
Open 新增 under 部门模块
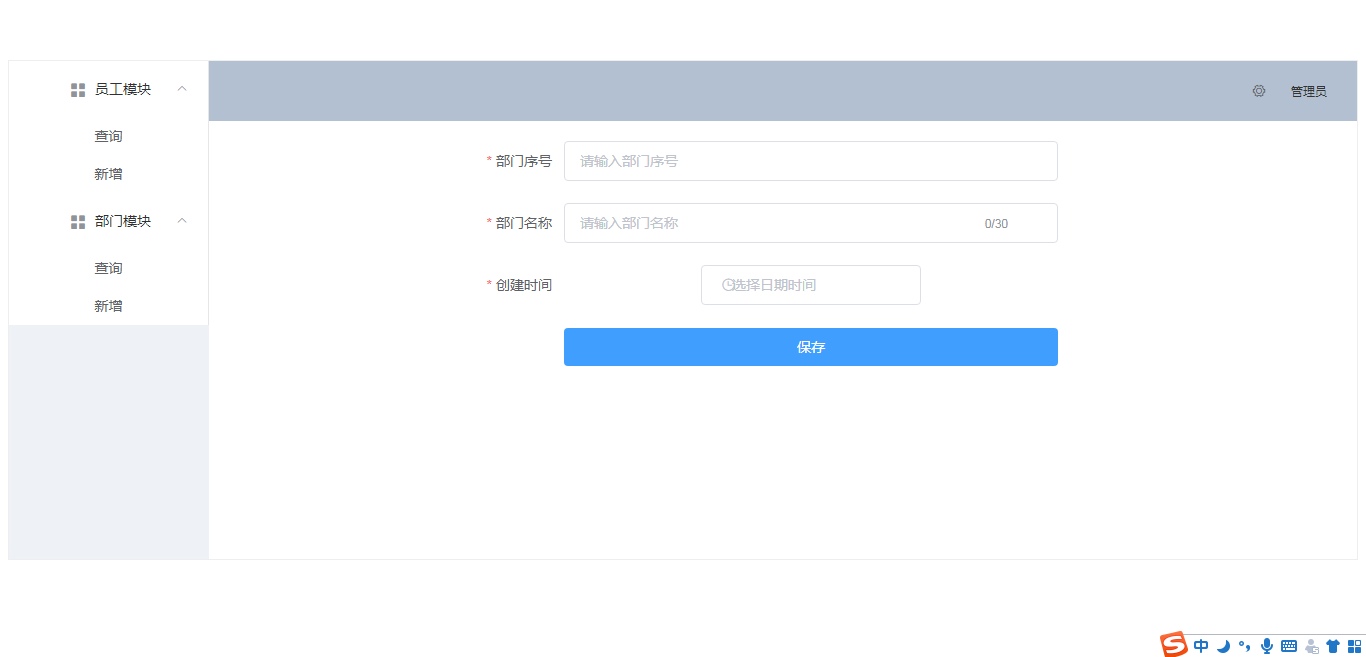tap(109, 306)
